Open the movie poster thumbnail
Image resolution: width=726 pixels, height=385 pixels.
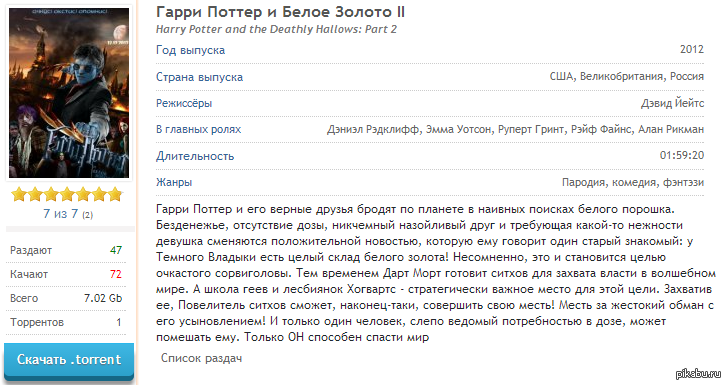(69, 93)
